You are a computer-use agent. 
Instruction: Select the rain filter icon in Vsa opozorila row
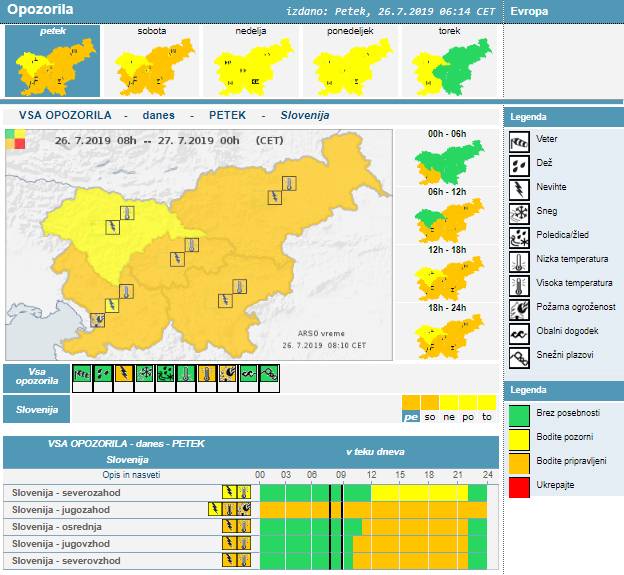[102, 375]
